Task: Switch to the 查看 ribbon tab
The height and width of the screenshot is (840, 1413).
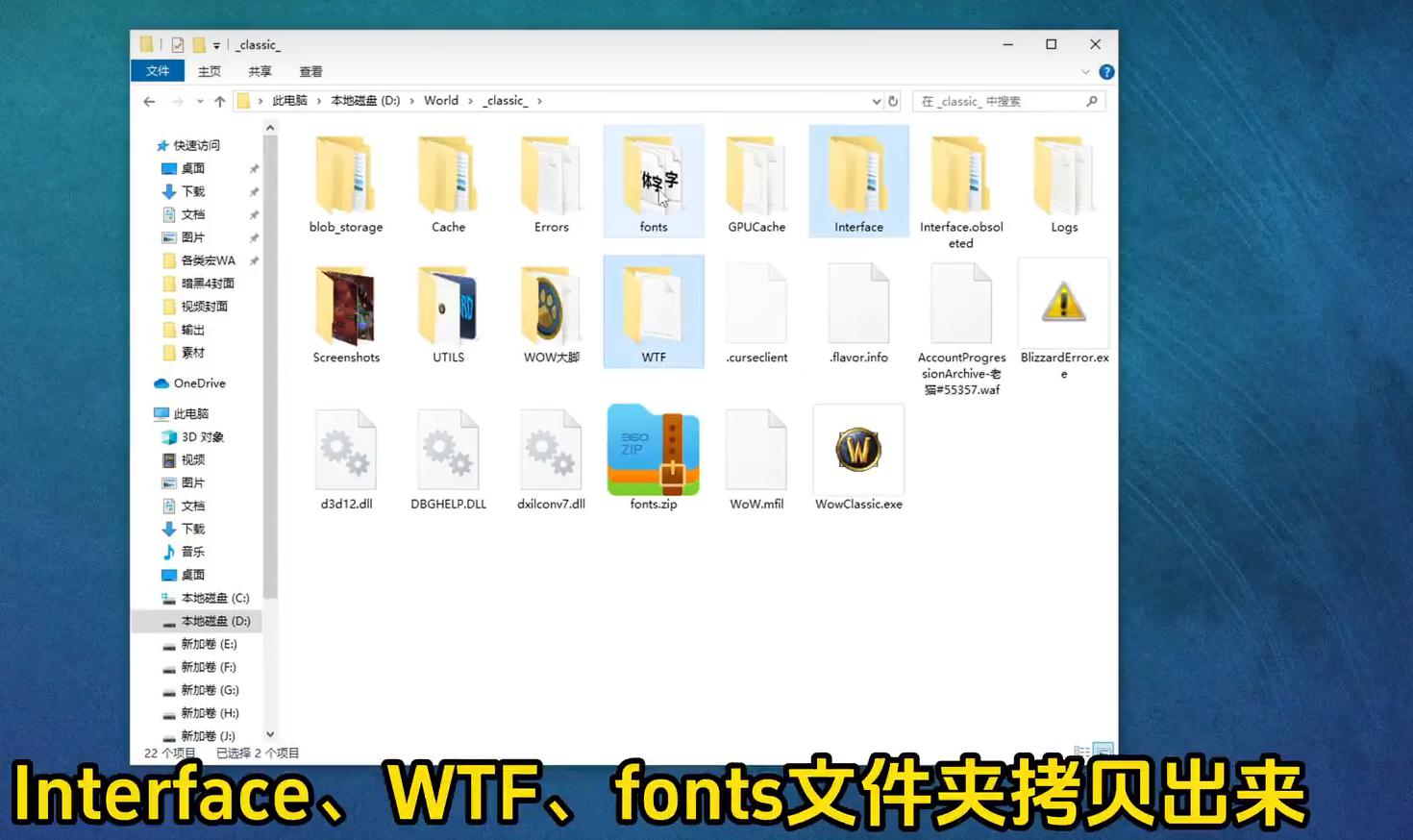Action: click(x=310, y=71)
